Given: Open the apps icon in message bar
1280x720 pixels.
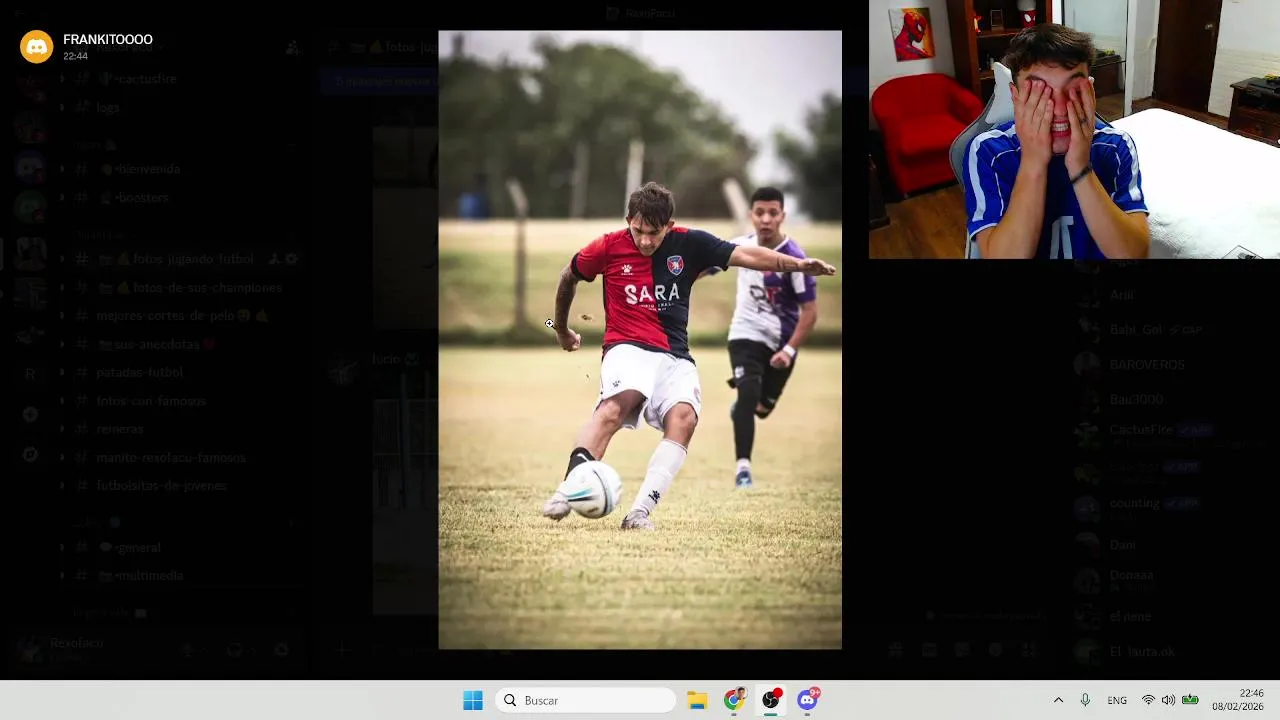Looking at the screenshot, I should click(1028, 650).
